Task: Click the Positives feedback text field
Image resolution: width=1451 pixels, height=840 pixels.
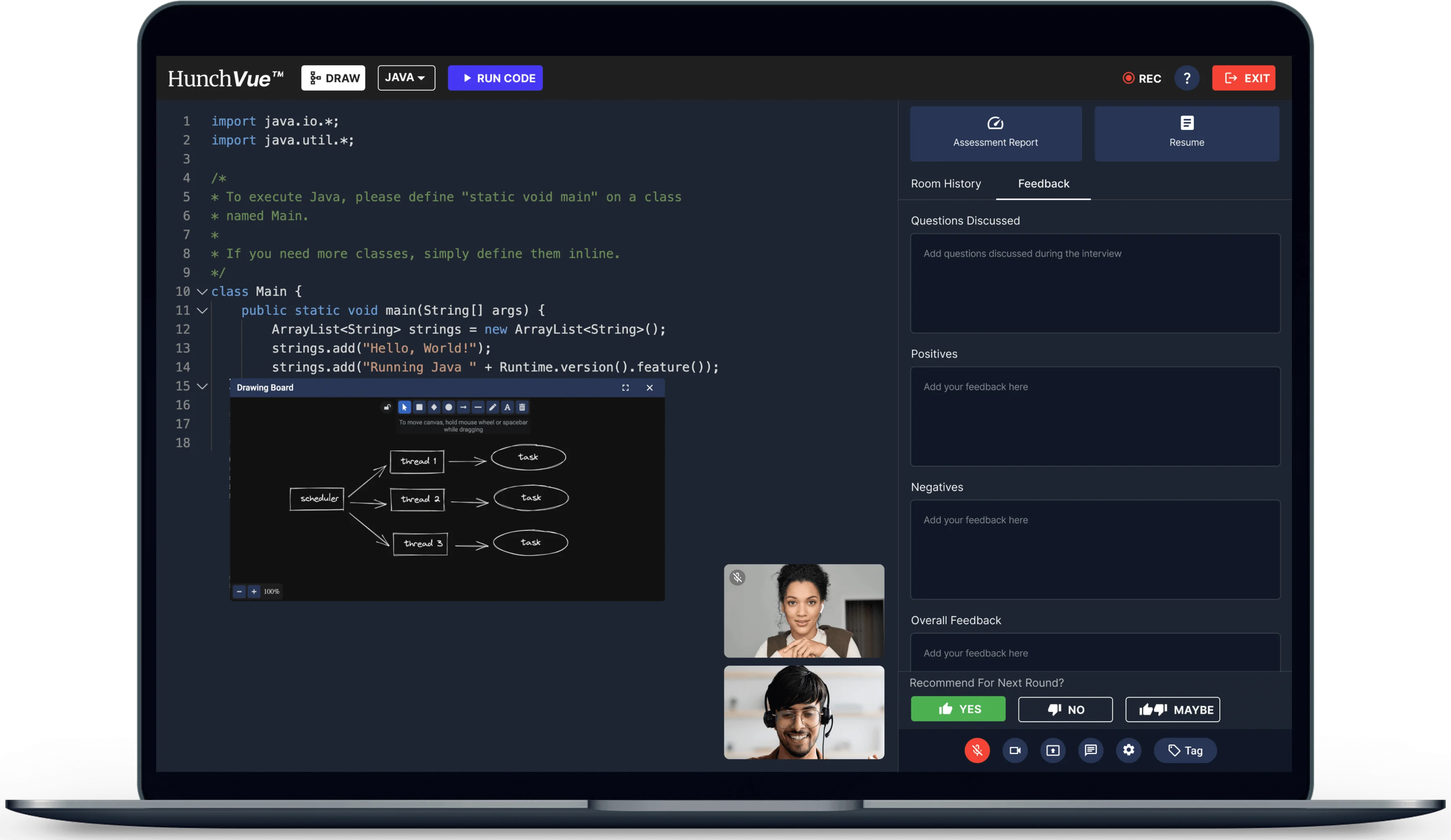Action: coord(1095,416)
